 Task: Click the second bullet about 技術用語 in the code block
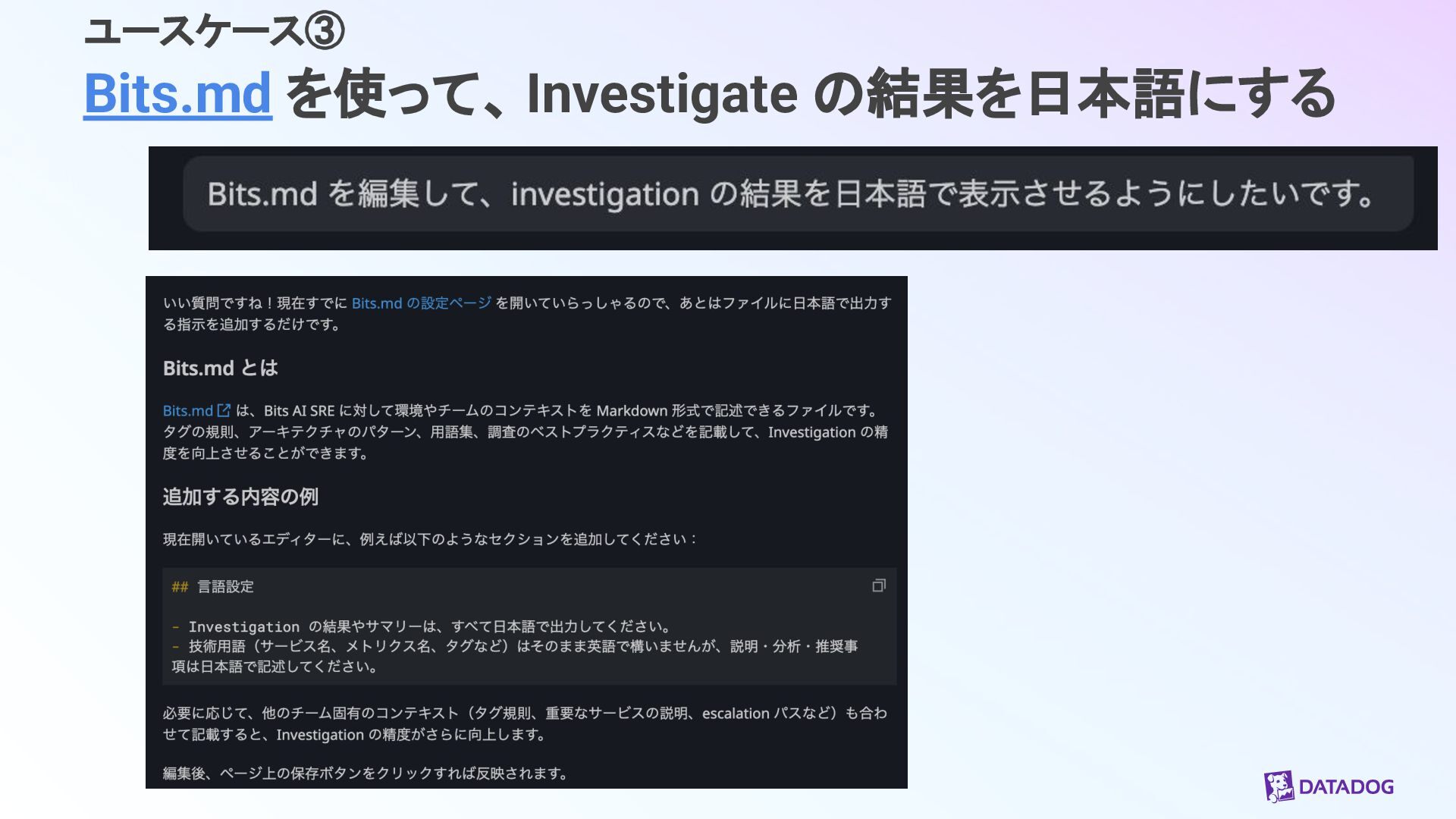(516, 647)
